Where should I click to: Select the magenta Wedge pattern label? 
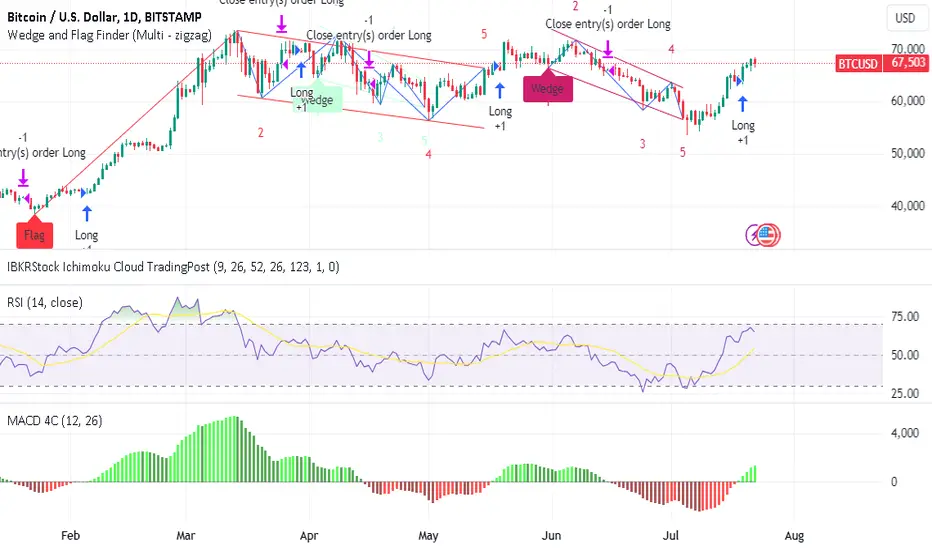[x=547, y=89]
